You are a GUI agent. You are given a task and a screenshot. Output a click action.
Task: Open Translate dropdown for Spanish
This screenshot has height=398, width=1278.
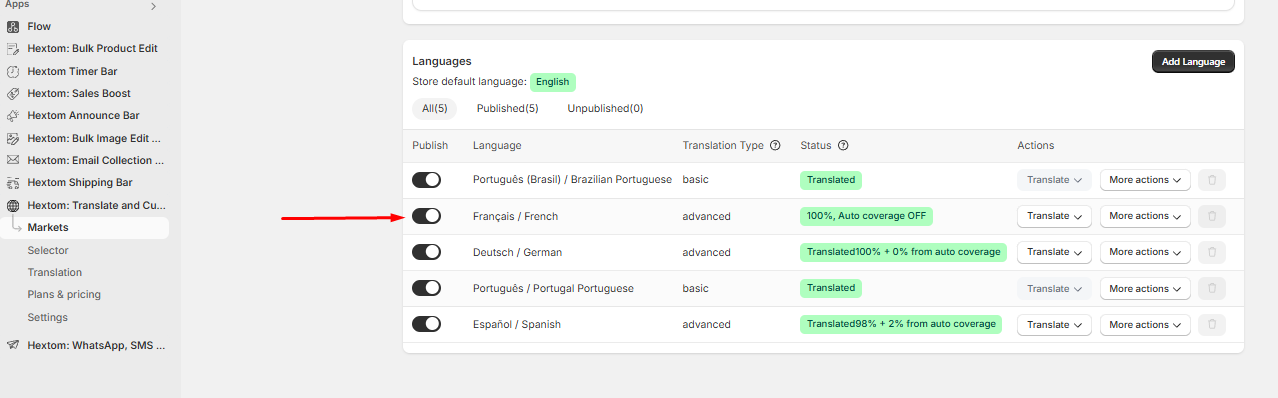(x=1054, y=324)
